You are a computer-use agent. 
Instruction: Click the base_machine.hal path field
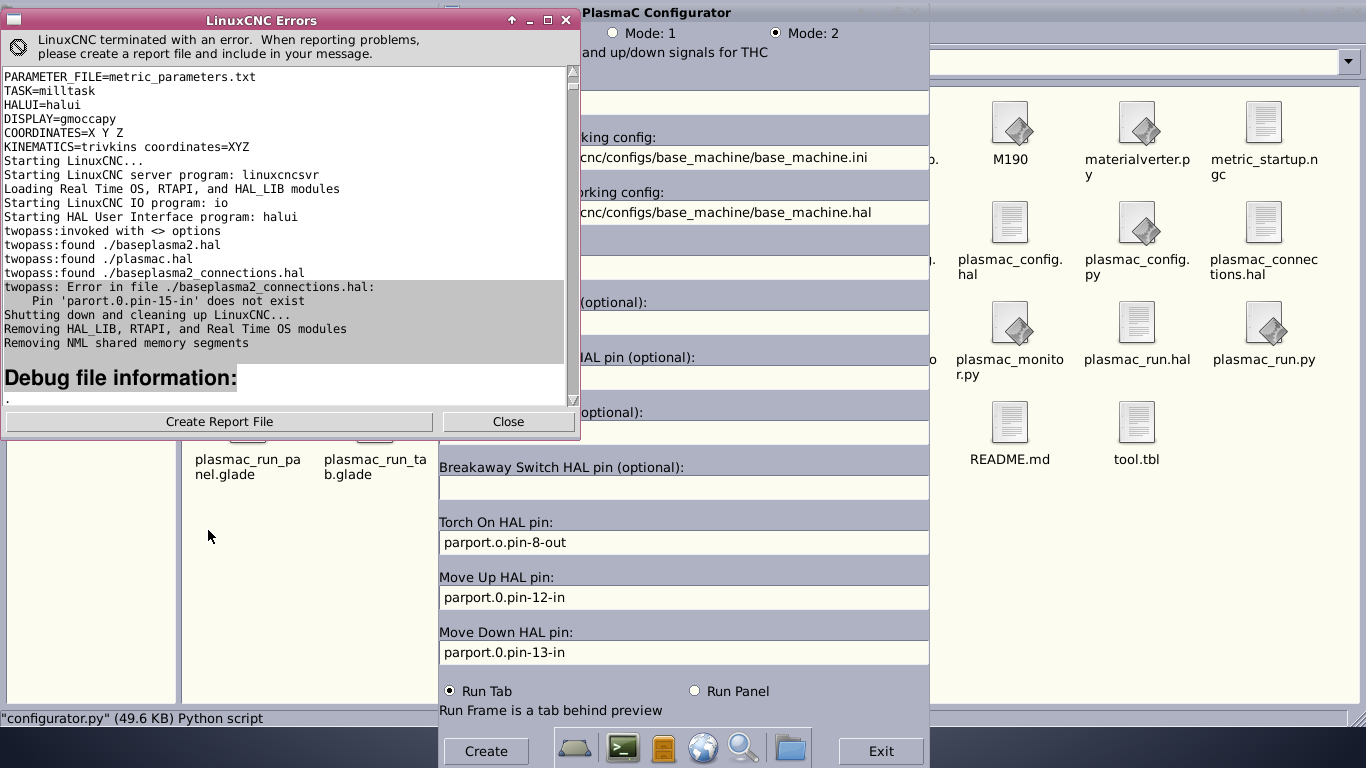tap(754, 213)
